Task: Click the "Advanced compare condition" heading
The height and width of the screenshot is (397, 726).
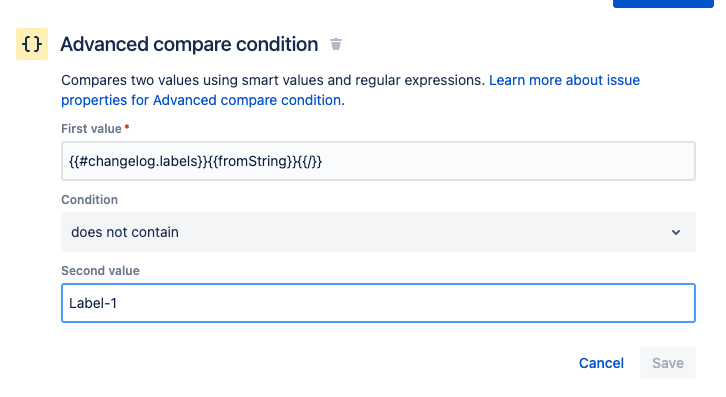Action: click(x=189, y=44)
